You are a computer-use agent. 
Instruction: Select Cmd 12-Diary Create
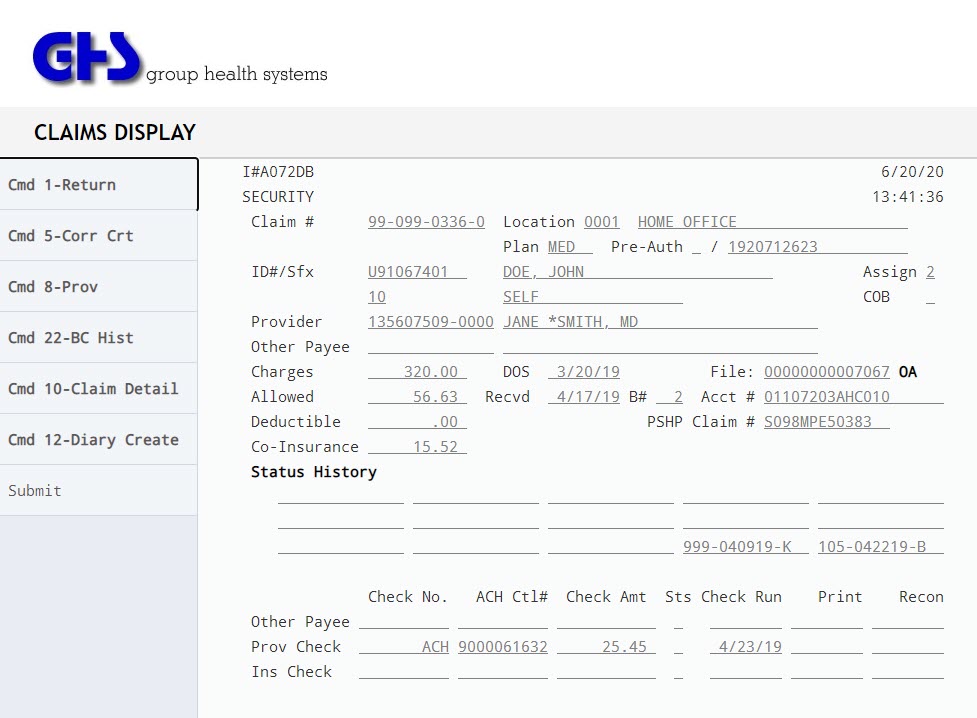[98, 440]
